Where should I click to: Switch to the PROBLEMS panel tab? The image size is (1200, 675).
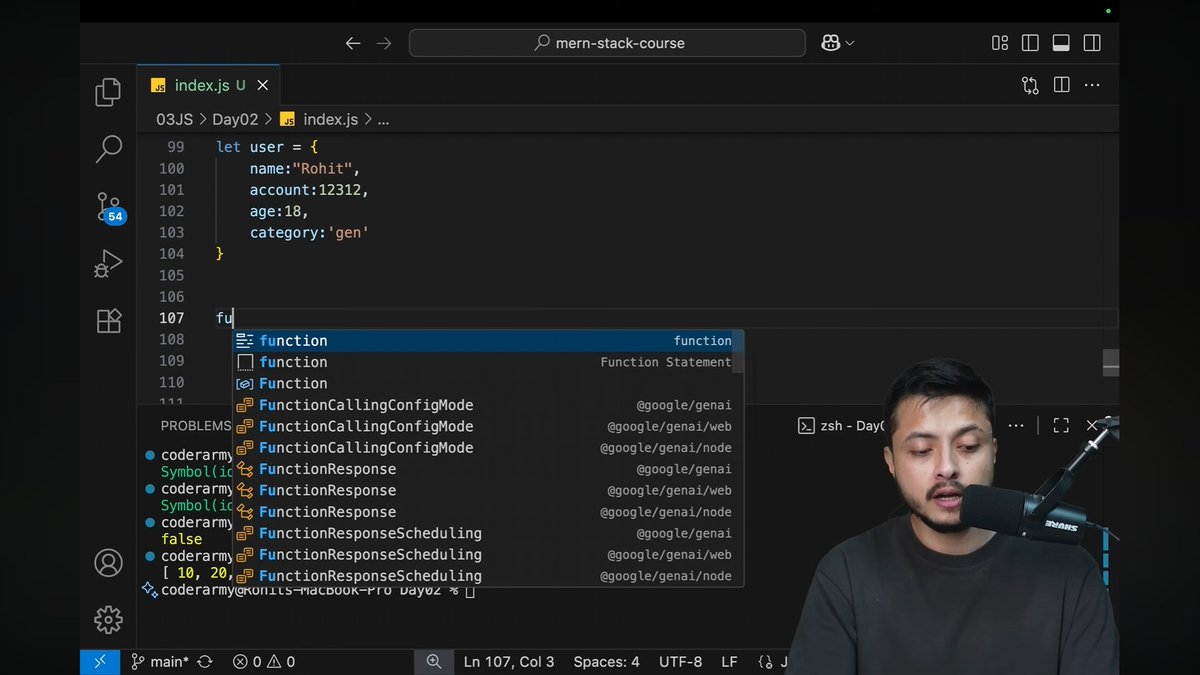[x=196, y=425]
